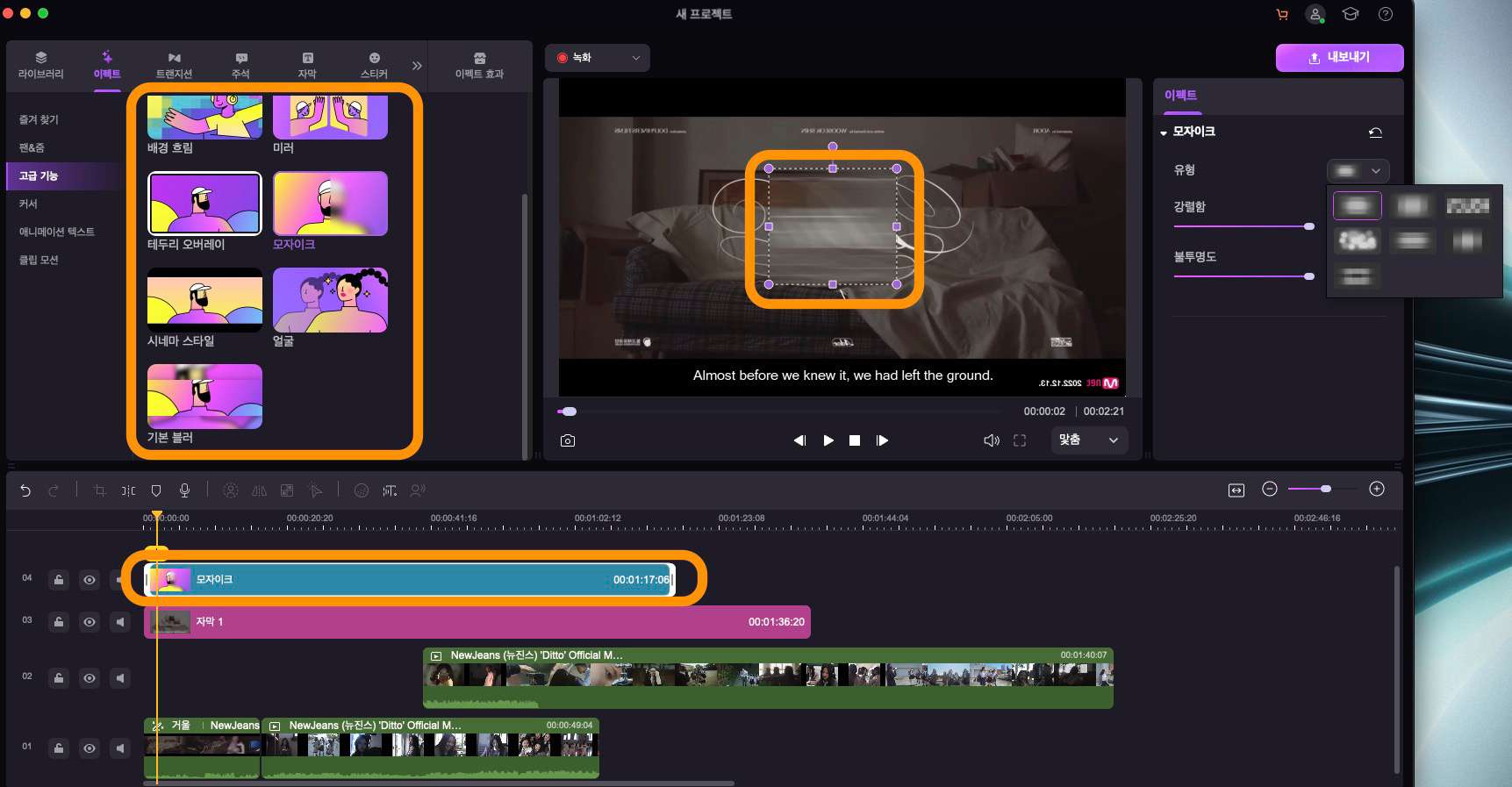Zoom in the timeline with plus icon
Image resolution: width=1512 pixels, height=787 pixels.
(x=1377, y=489)
